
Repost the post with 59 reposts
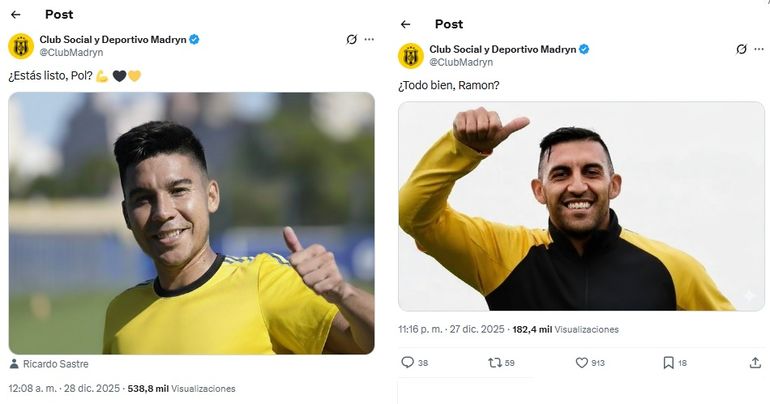[x=494, y=363]
